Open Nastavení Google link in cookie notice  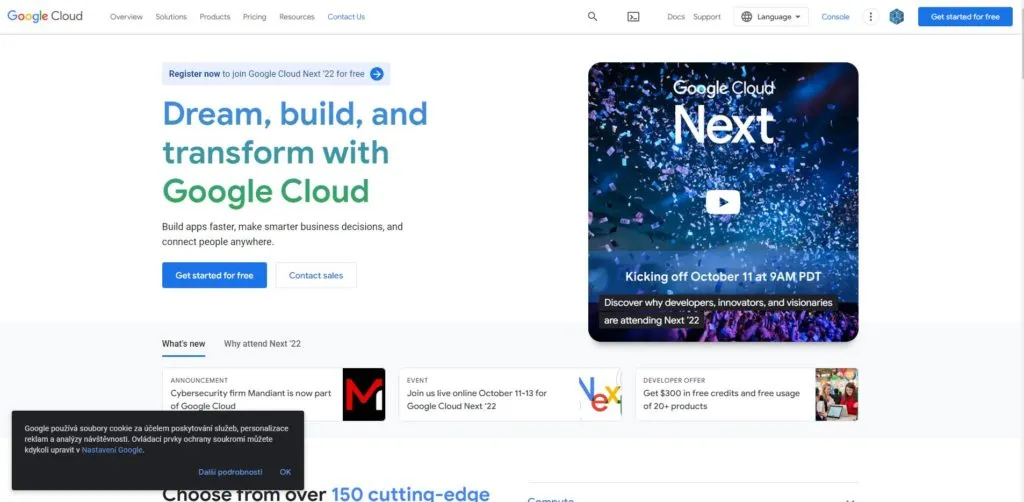tap(112, 450)
